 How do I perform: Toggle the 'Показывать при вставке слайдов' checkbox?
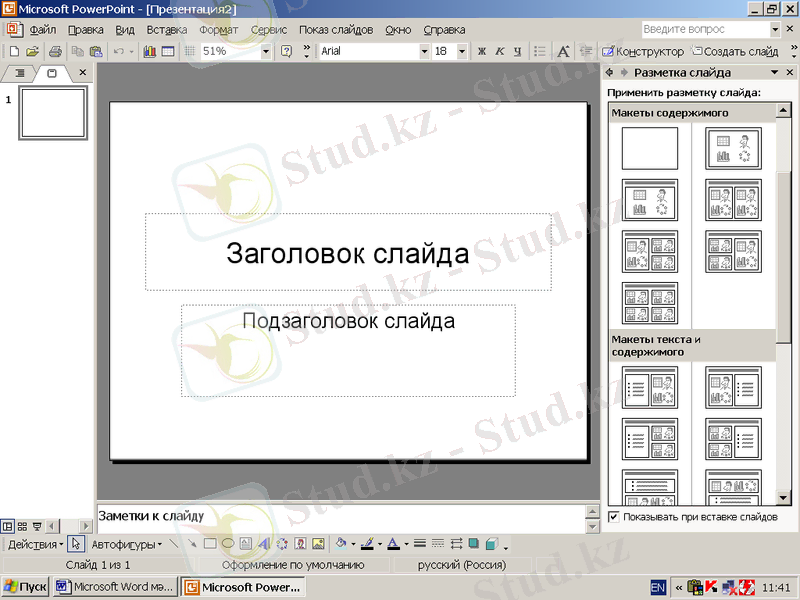coord(613,517)
